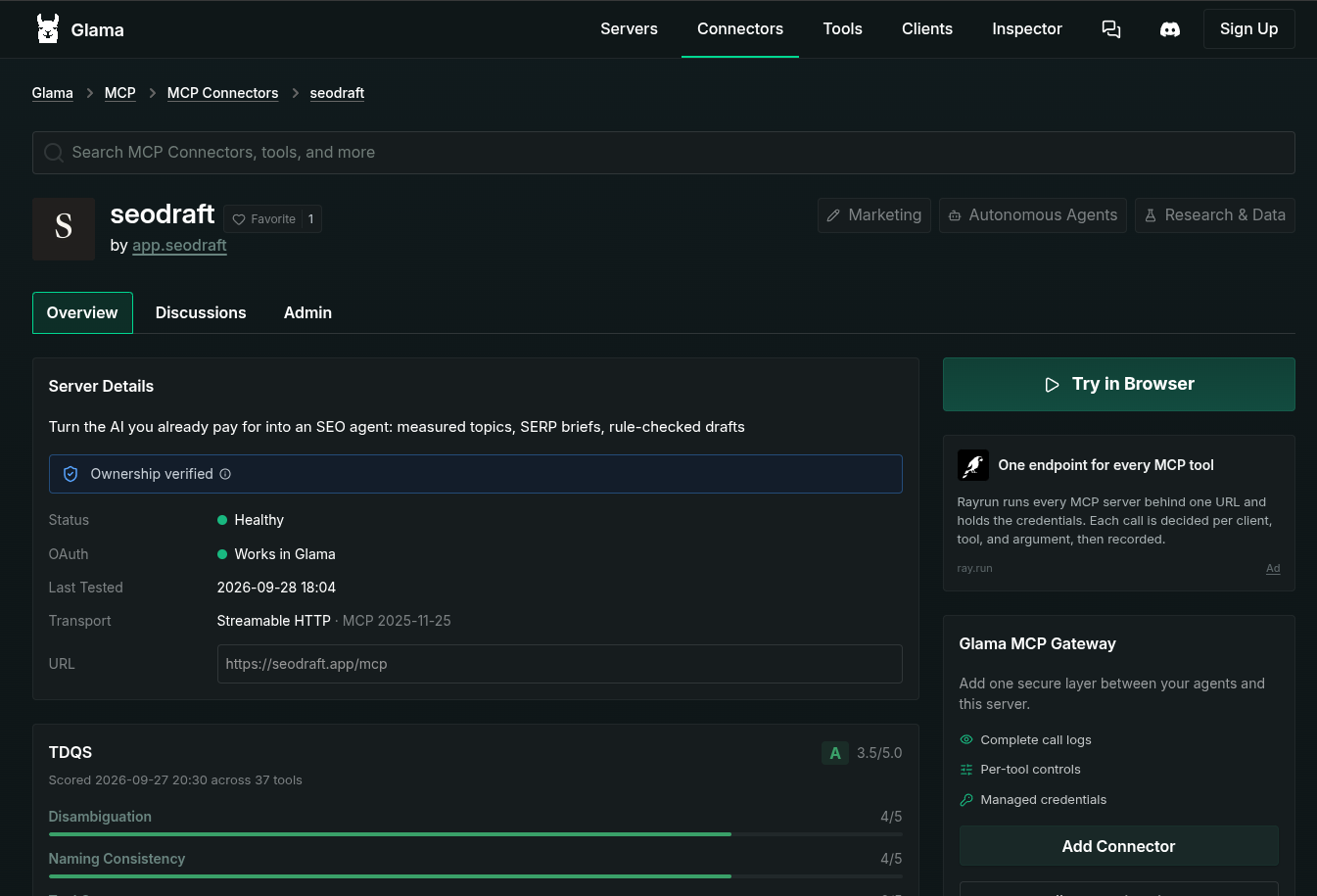Click the Sign Up button
The width and height of the screenshot is (1317, 896).
1248,29
